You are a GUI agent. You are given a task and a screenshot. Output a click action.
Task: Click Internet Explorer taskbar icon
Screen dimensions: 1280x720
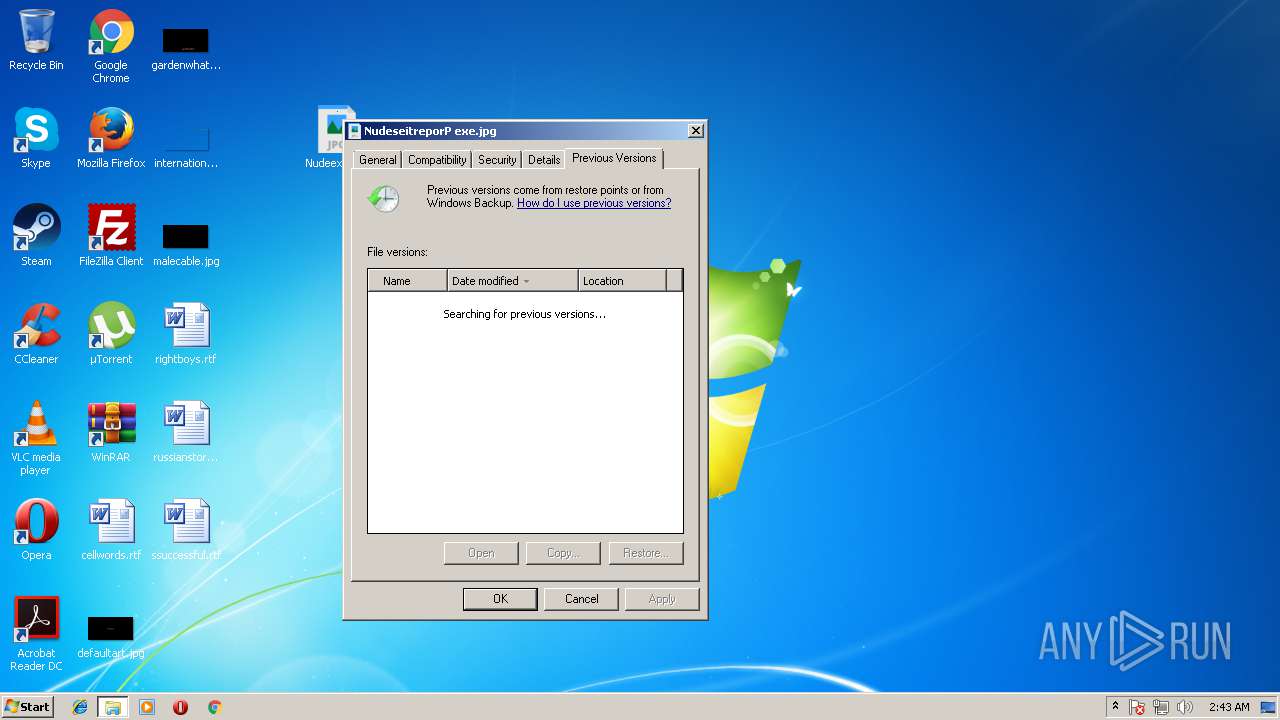80,707
